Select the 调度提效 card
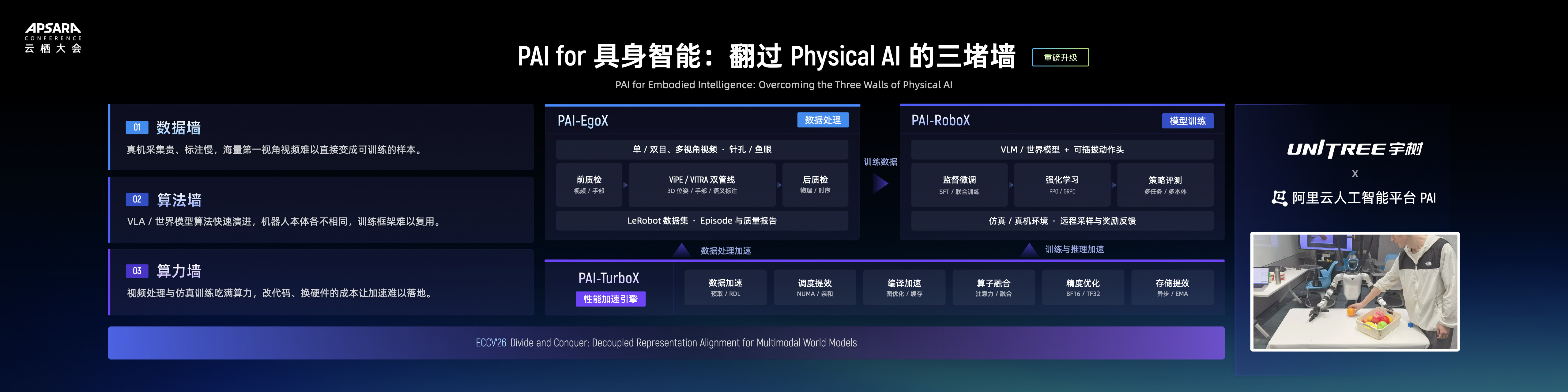 click(815, 287)
